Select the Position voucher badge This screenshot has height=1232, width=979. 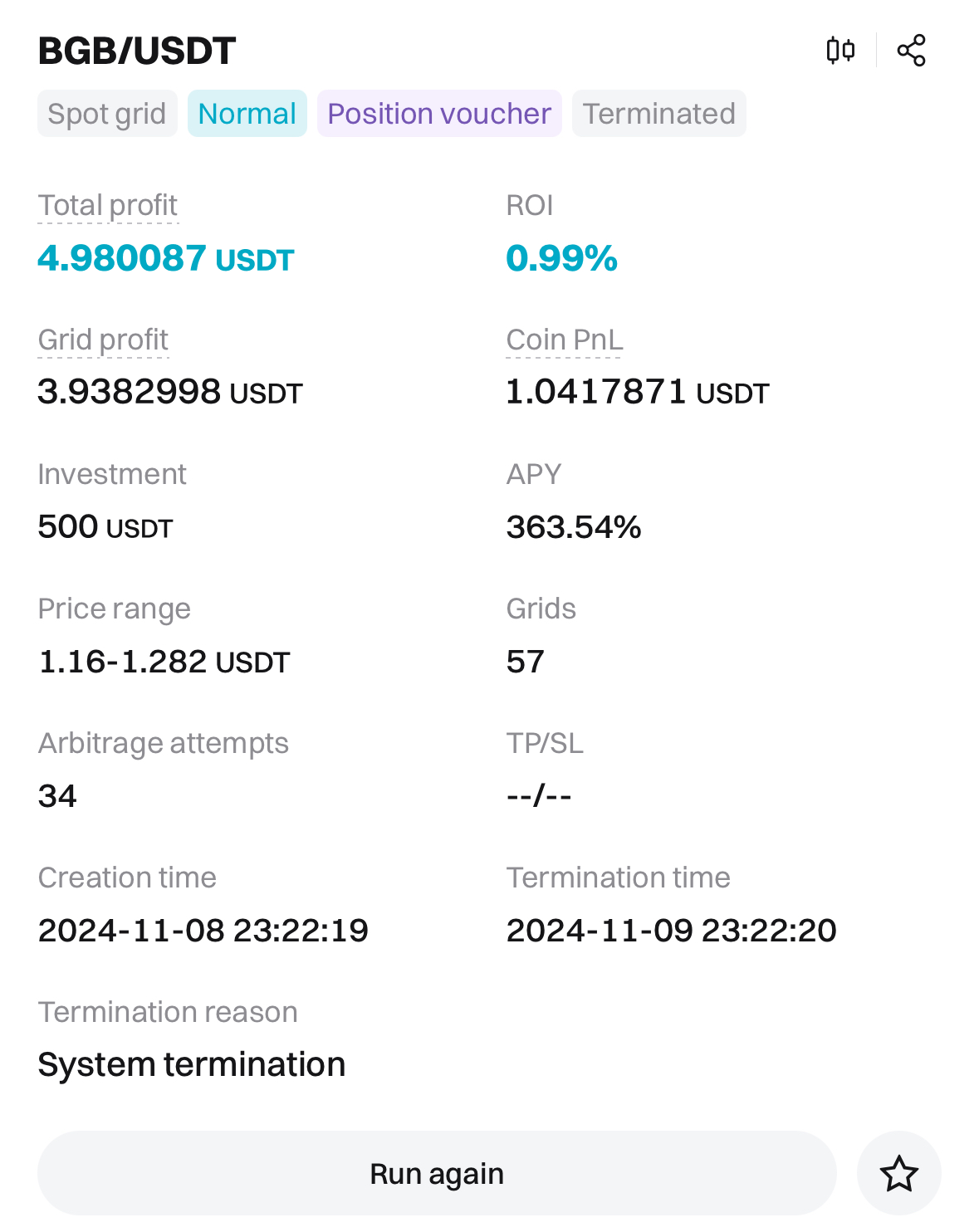pos(438,113)
